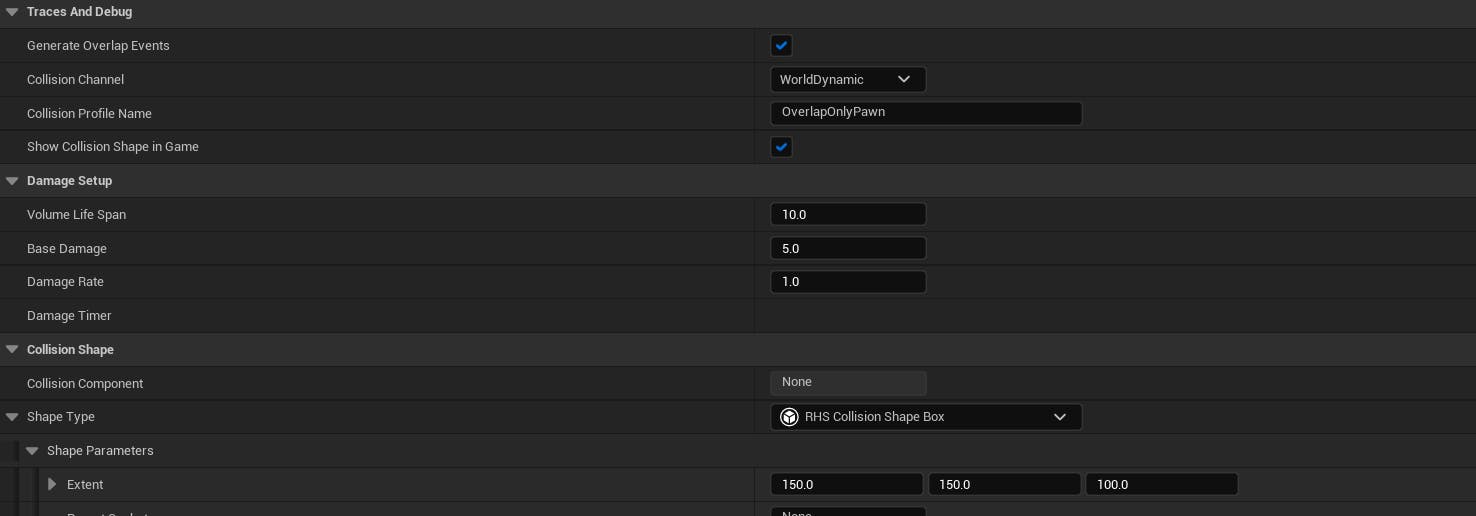Open the Collision Channel WorldDynamic dropdown

[848, 80]
